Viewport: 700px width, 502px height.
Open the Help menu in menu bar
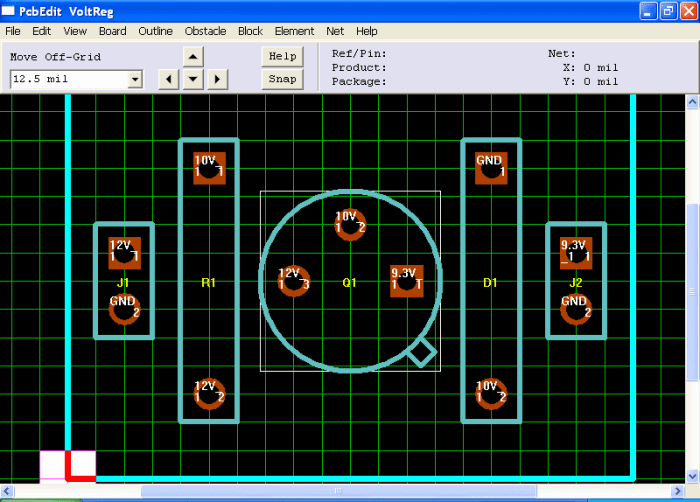(x=367, y=31)
